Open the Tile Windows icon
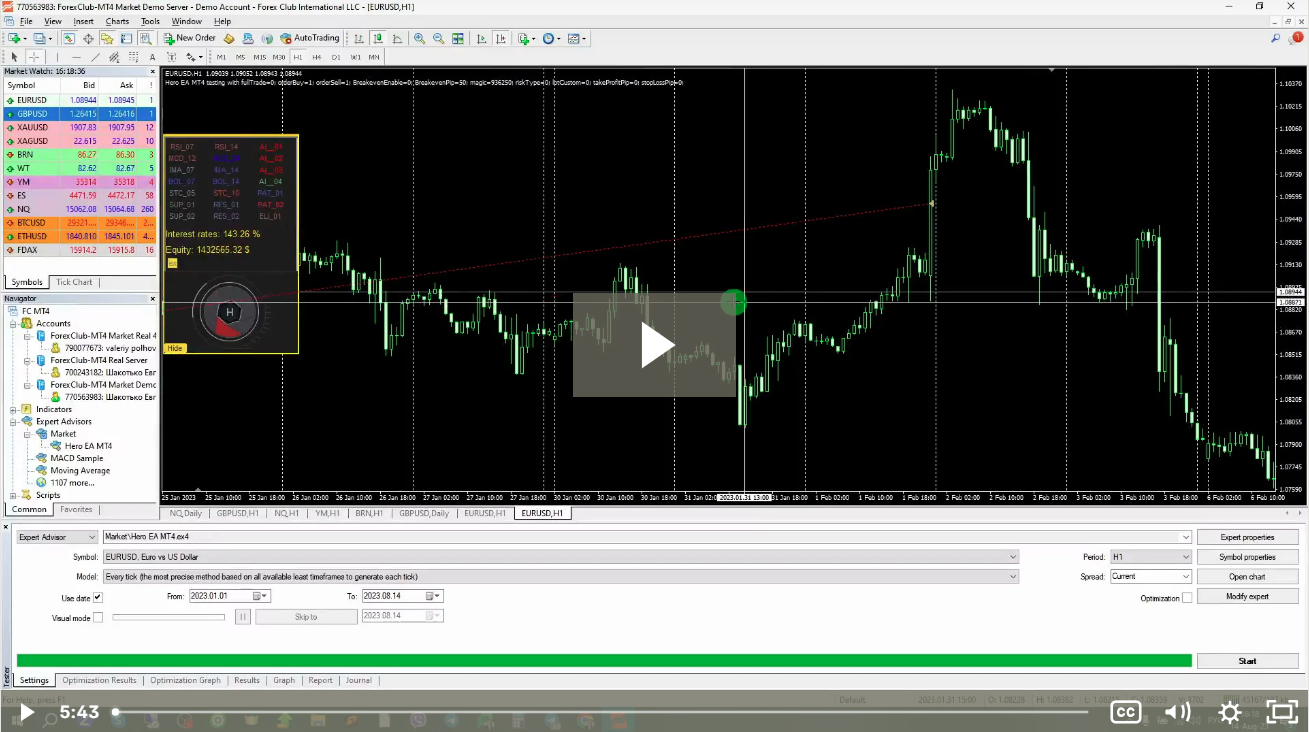Image resolution: width=1309 pixels, height=732 pixels. click(457, 38)
